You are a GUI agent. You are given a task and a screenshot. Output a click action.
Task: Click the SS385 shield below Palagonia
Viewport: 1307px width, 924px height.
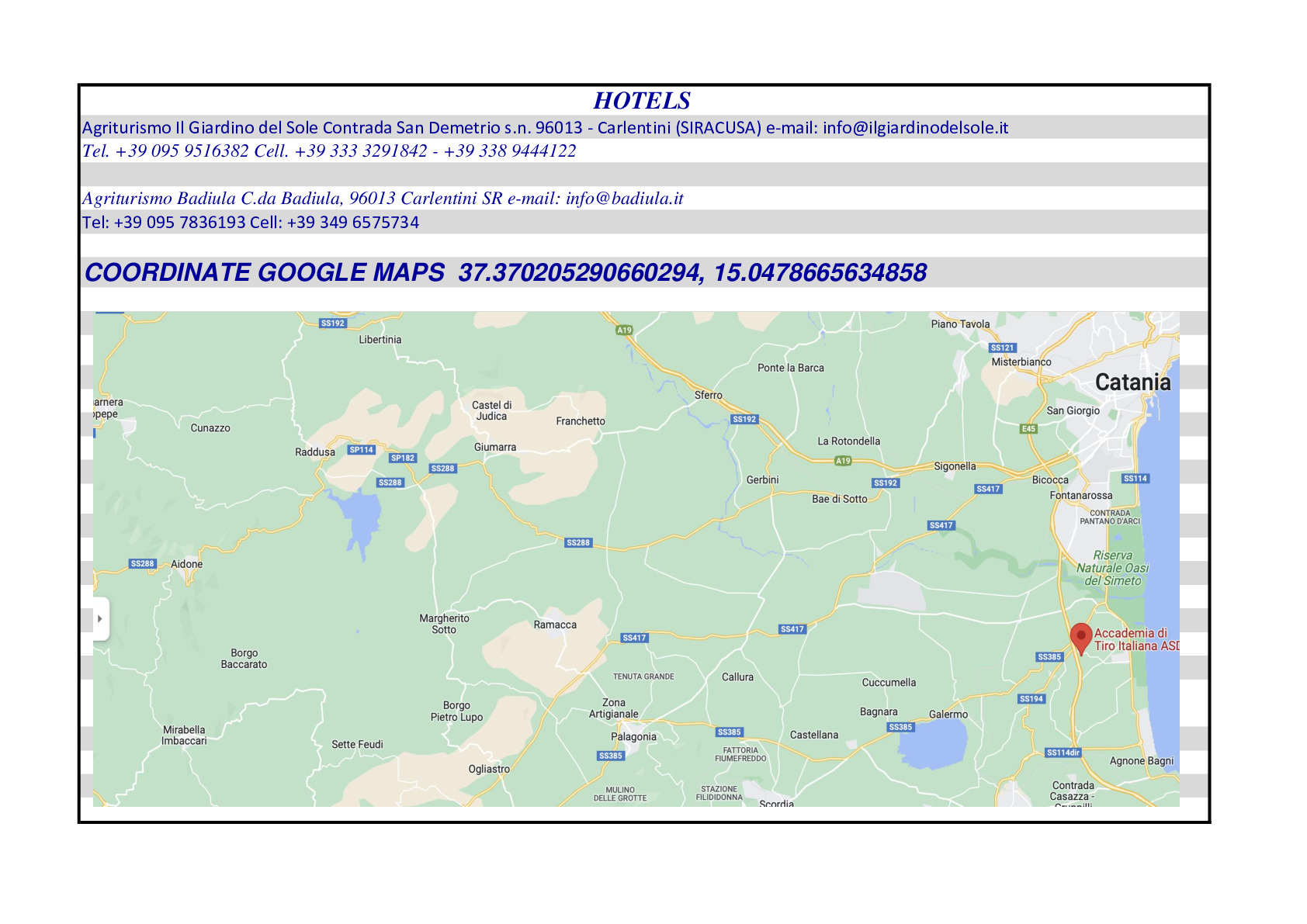pos(611,756)
